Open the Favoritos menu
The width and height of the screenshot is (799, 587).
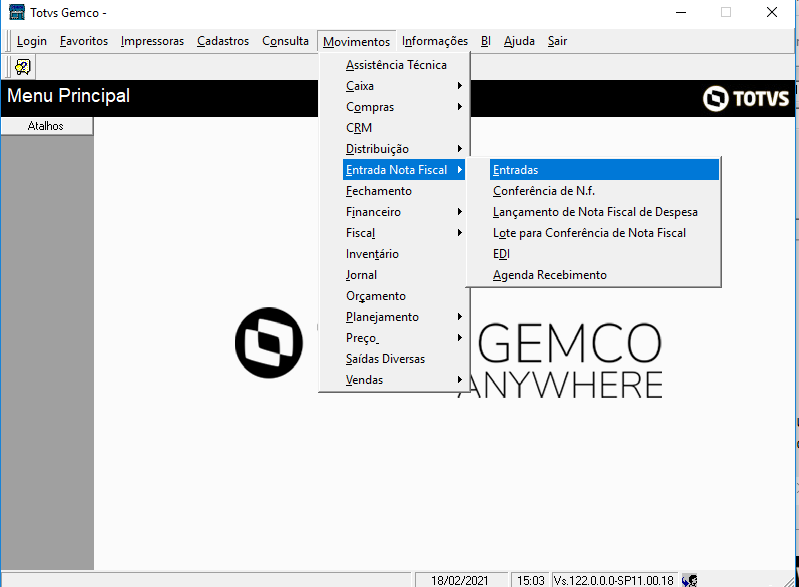coord(84,41)
